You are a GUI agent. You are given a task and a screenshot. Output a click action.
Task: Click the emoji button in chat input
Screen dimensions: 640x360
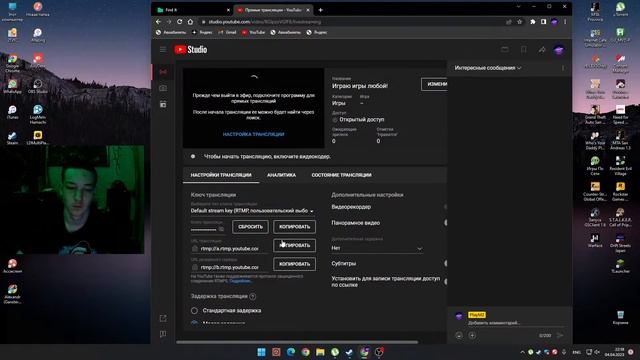pyautogui.click(x=459, y=336)
